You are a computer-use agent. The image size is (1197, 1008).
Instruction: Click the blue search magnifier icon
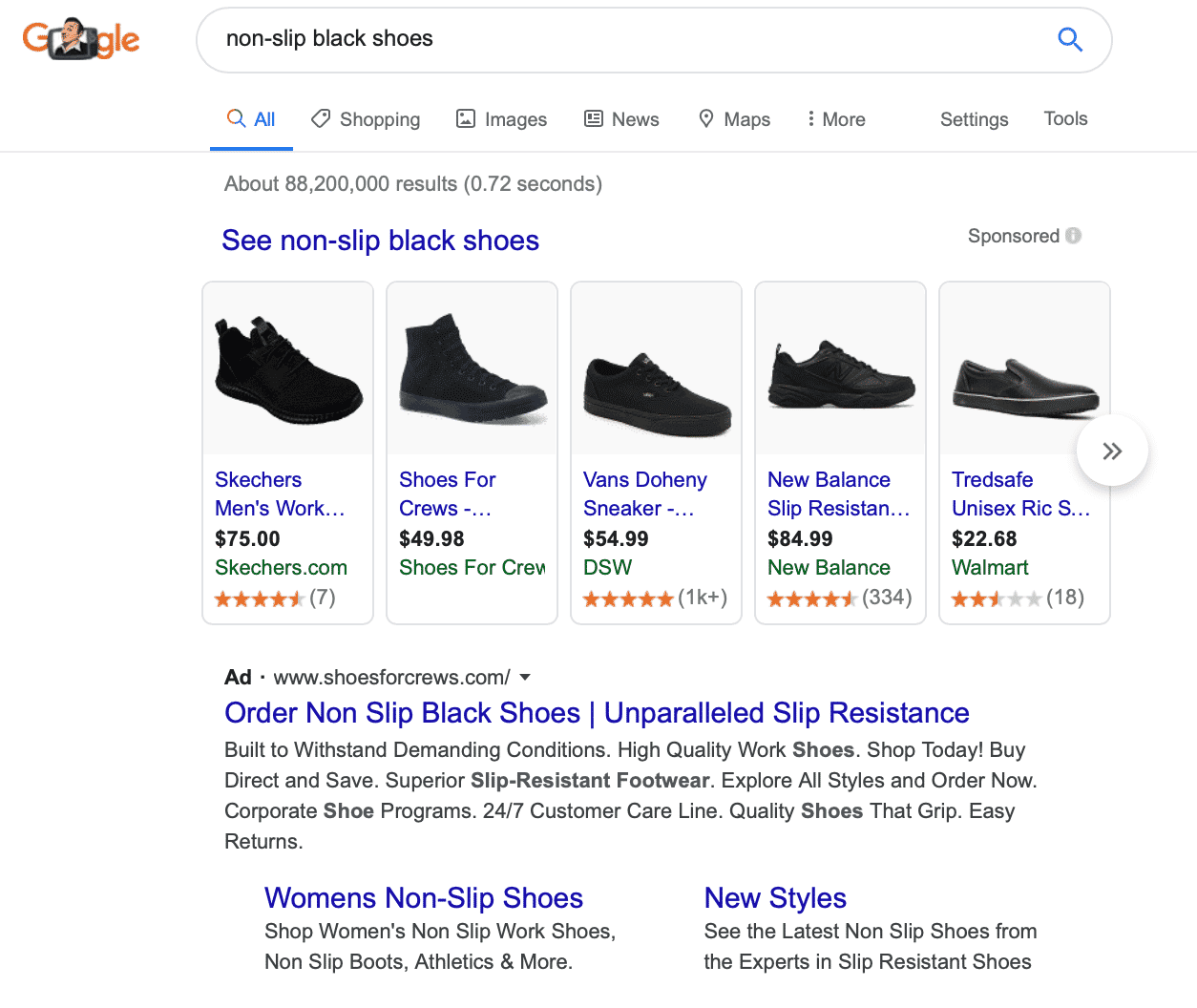coord(1070,39)
